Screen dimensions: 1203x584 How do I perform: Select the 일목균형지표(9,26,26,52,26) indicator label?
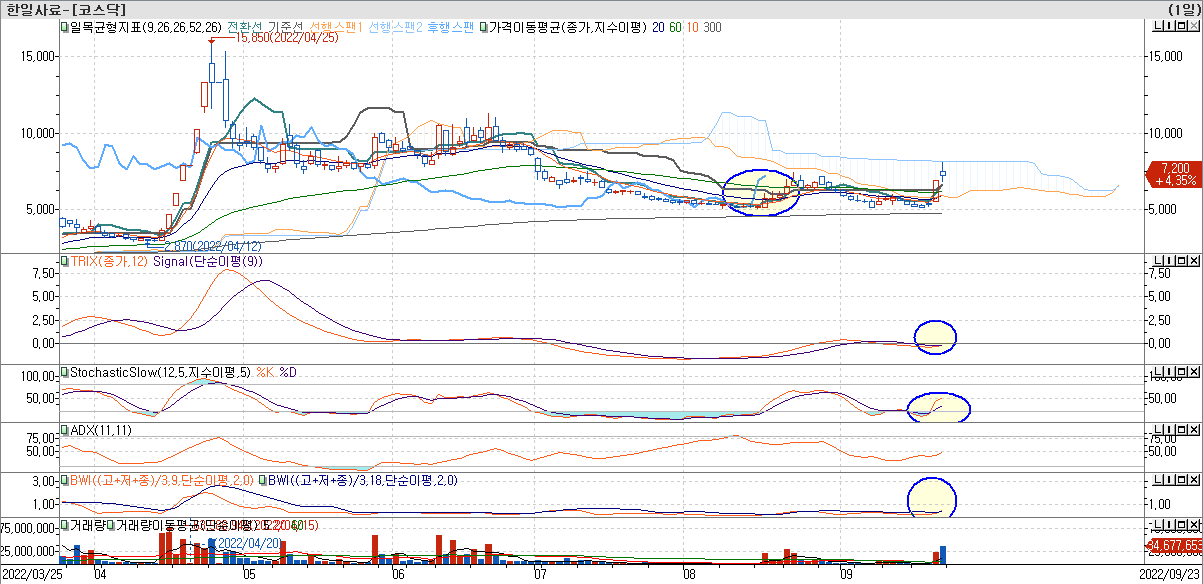145,28
